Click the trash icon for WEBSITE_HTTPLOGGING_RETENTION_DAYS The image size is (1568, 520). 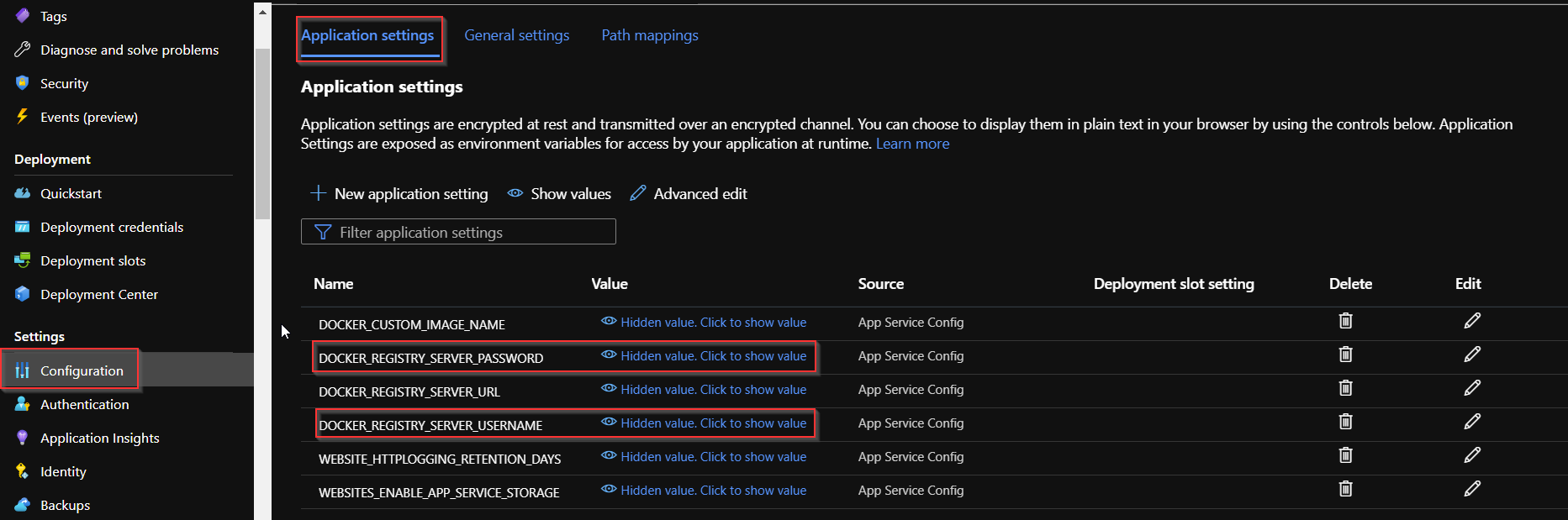tap(1345, 455)
